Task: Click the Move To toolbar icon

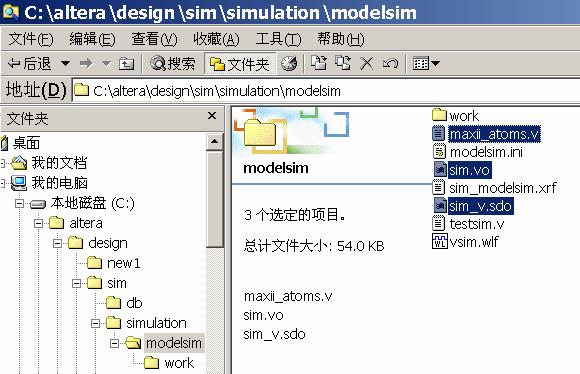Action: point(318,63)
